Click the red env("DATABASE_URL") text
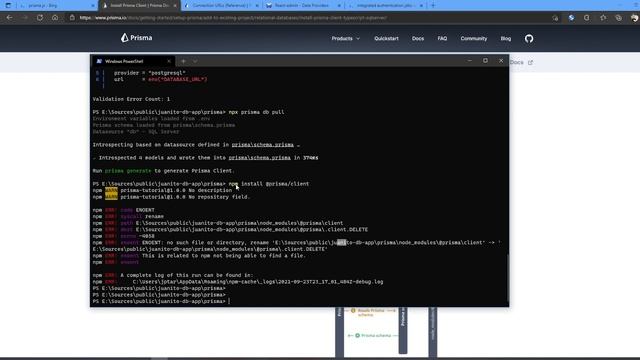 click(x=178, y=79)
